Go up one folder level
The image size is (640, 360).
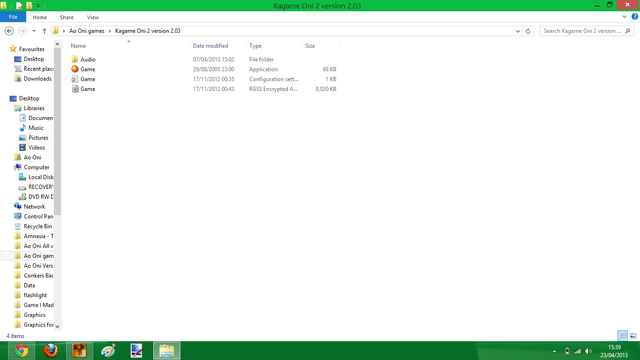click(44, 31)
